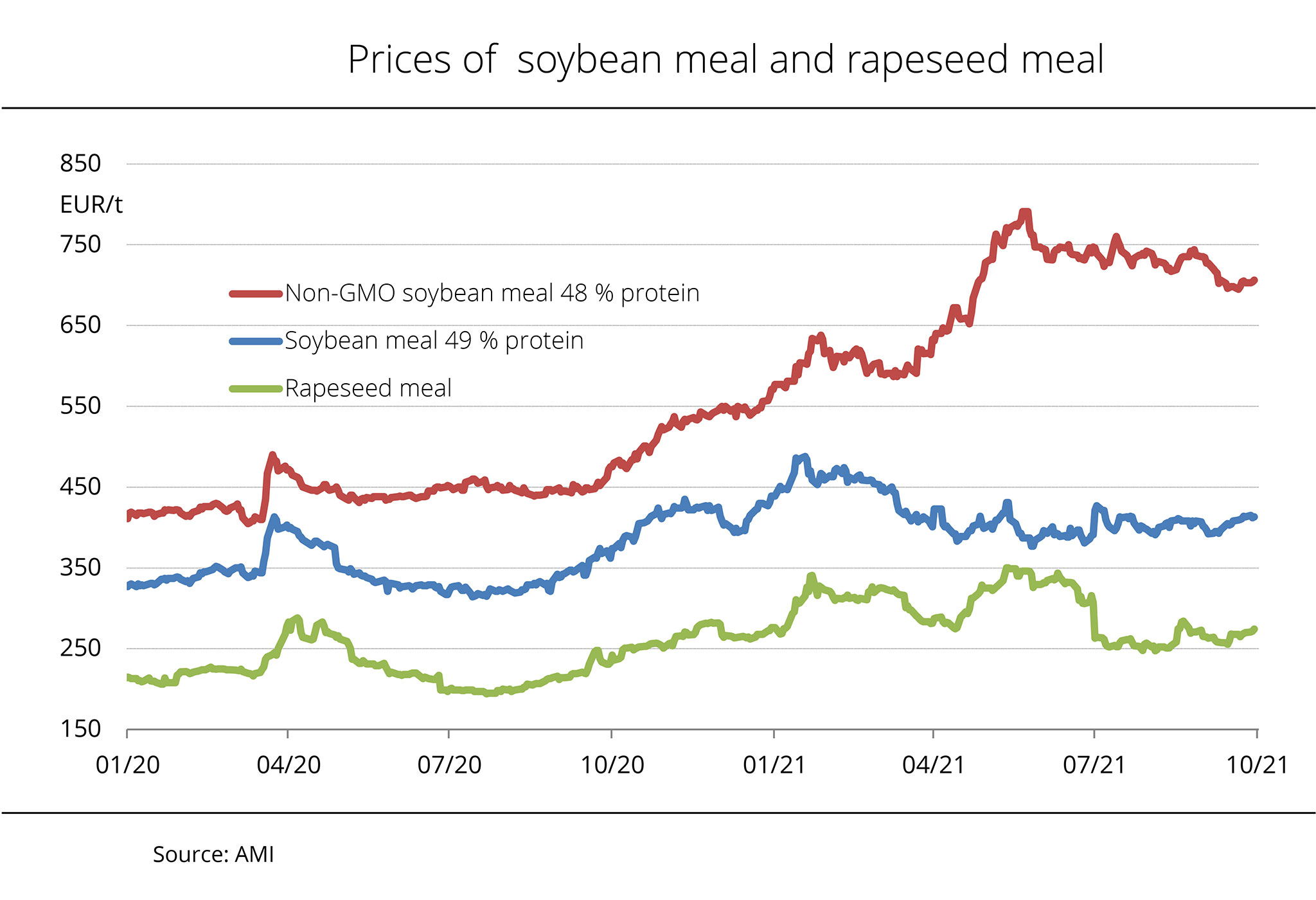
Task: Select the 'Rapeseed meal' legend label
Action: (368, 388)
